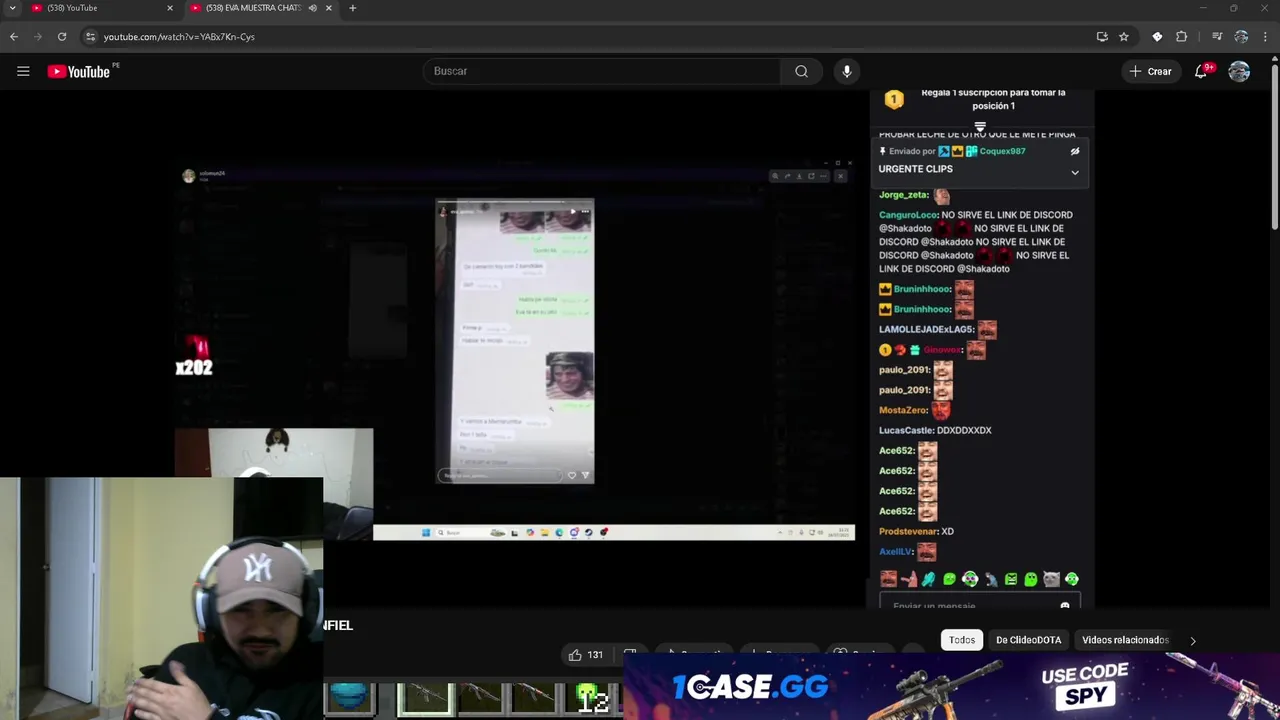
Task: Open the media controls icon in toolbar
Action: point(1217,37)
